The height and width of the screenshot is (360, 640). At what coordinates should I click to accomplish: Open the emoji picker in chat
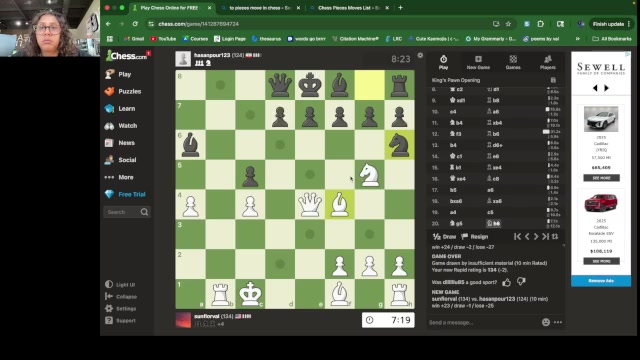(546, 322)
